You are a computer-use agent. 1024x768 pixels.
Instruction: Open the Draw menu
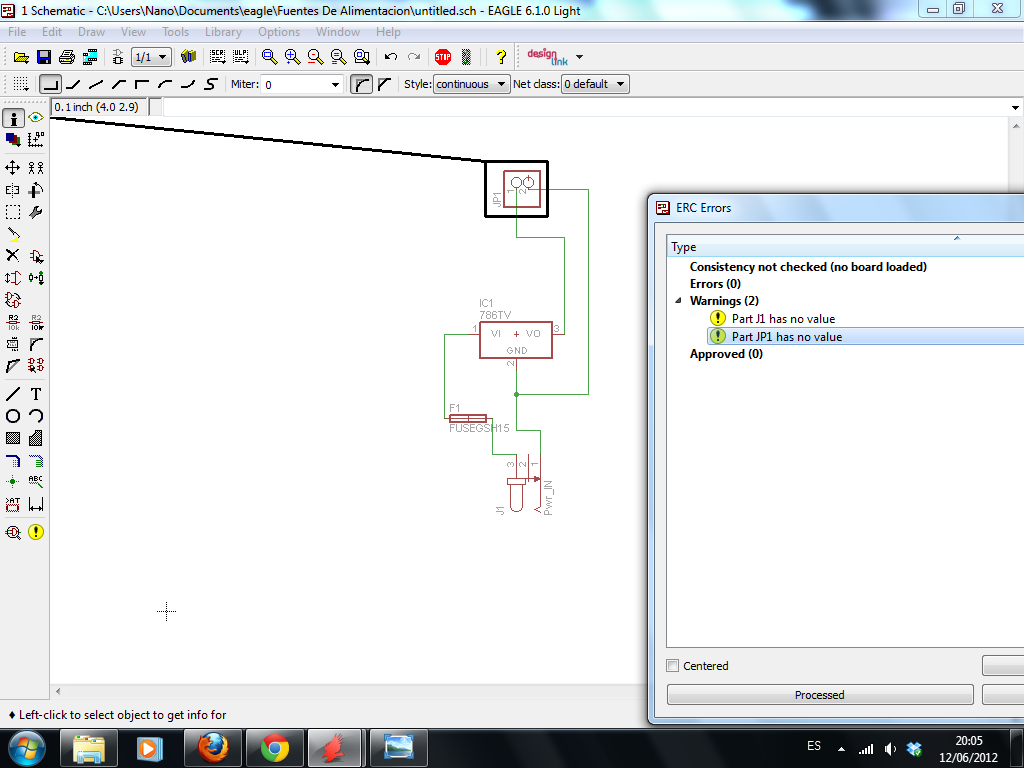click(x=91, y=32)
